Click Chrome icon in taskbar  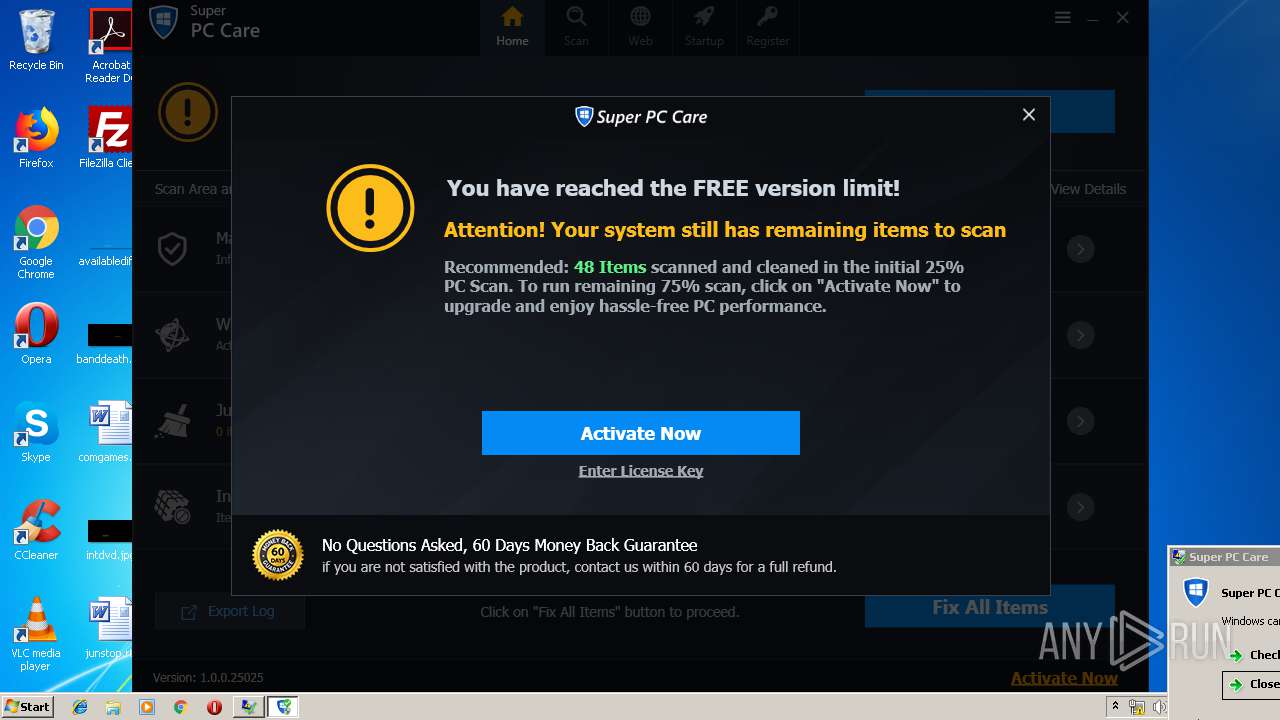(181, 707)
